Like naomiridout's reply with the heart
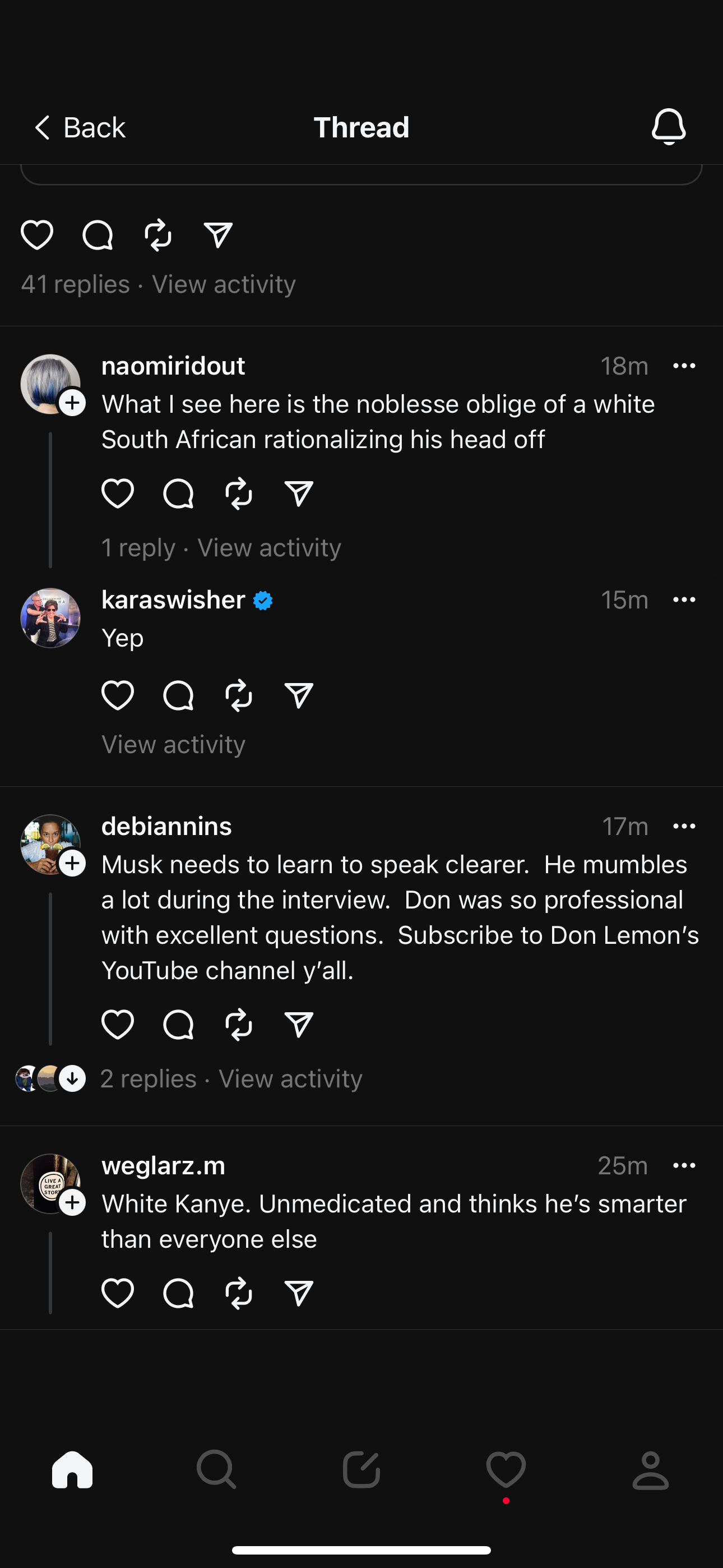The height and width of the screenshot is (1568, 723). pos(118,493)
